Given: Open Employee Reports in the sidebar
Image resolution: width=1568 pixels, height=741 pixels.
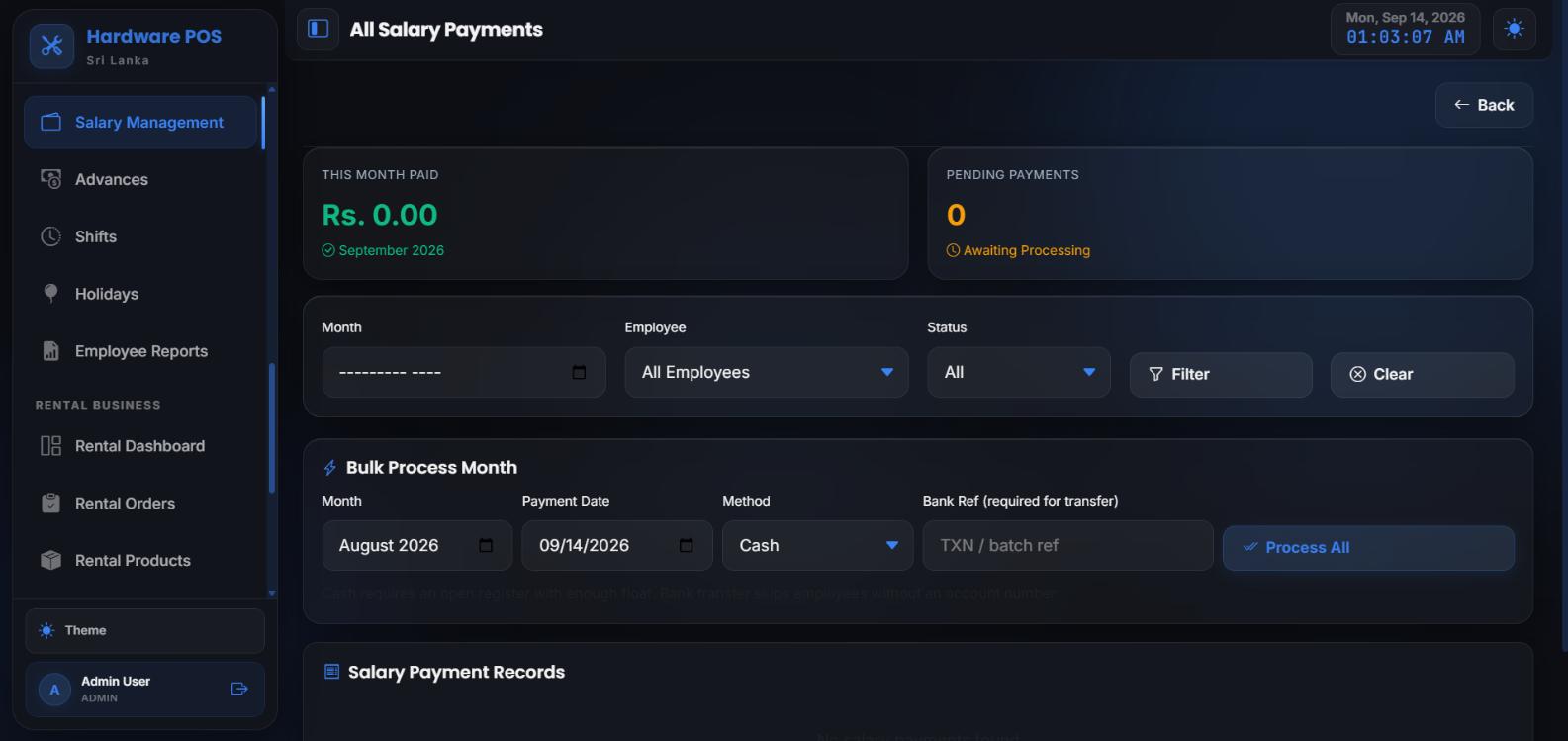Looking at the screenshot, I should point(140,351).
